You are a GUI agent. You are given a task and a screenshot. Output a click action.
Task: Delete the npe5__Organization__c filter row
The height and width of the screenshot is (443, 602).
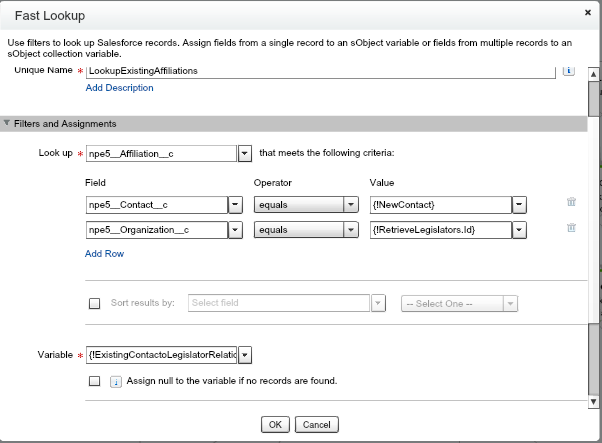(571, 228)
